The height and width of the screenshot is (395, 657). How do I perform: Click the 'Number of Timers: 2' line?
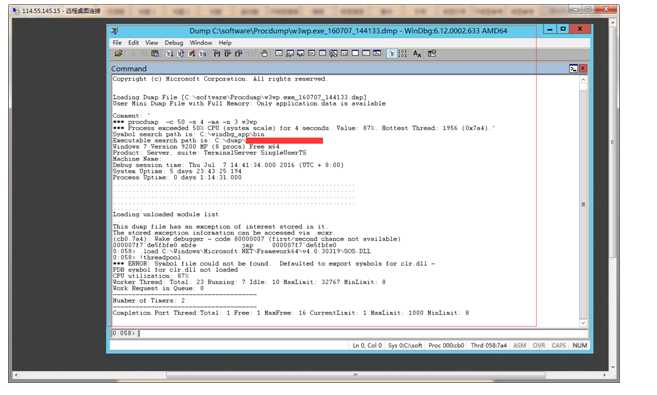(x=148, y=301)
